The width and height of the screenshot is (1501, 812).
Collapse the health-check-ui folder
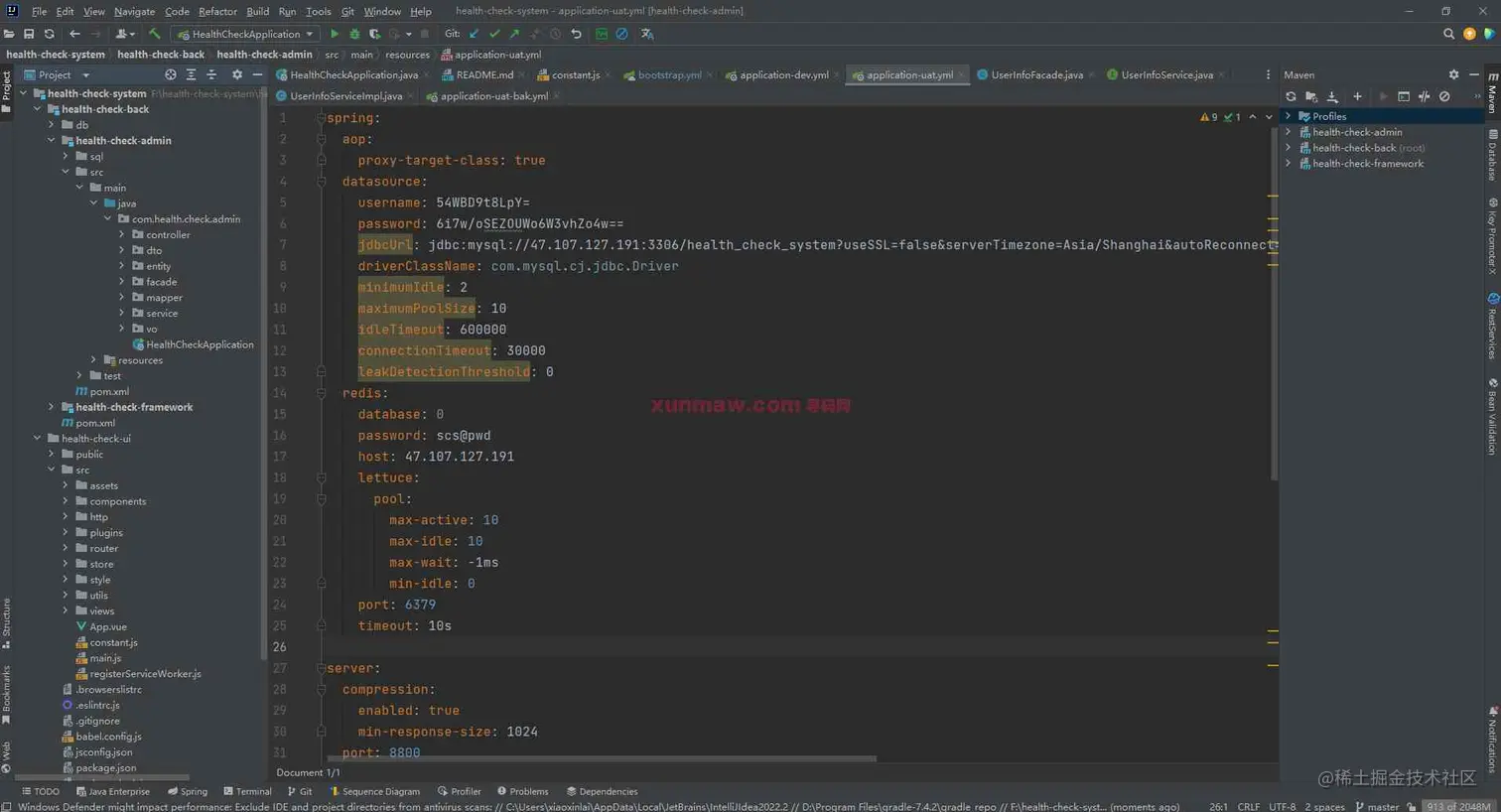click(x=38, y=439)
